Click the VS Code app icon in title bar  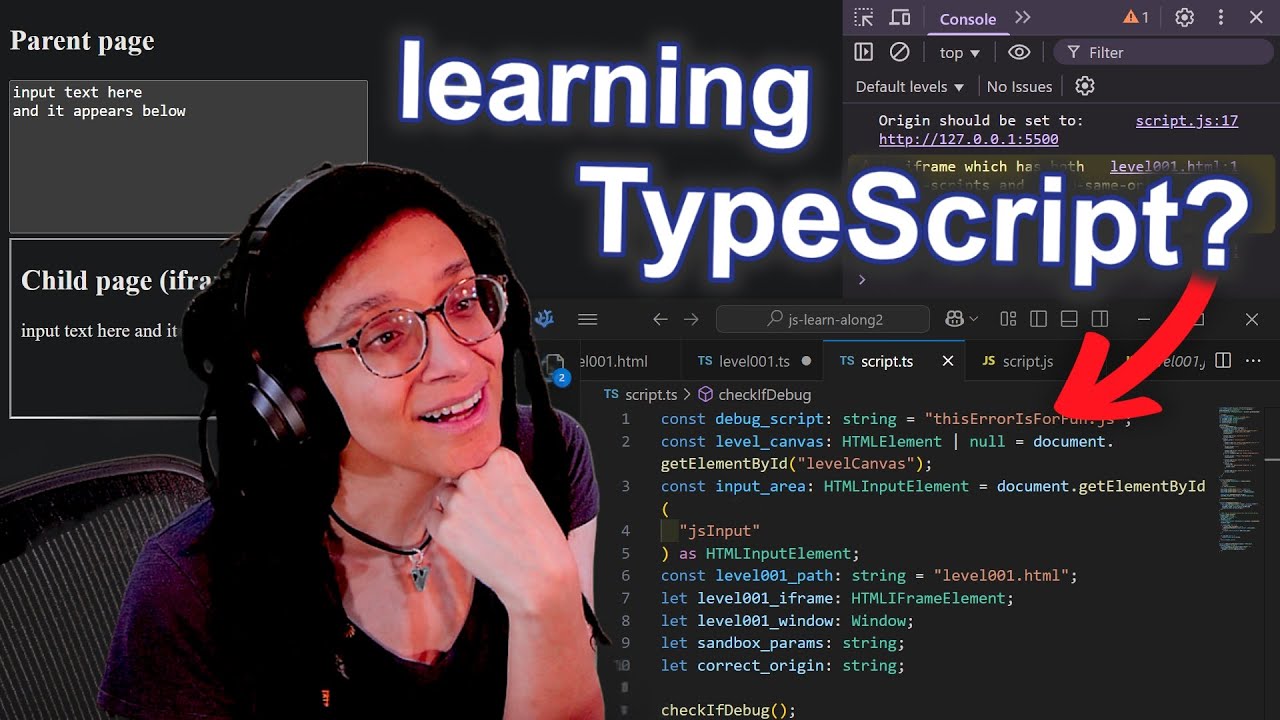(545, 319)
